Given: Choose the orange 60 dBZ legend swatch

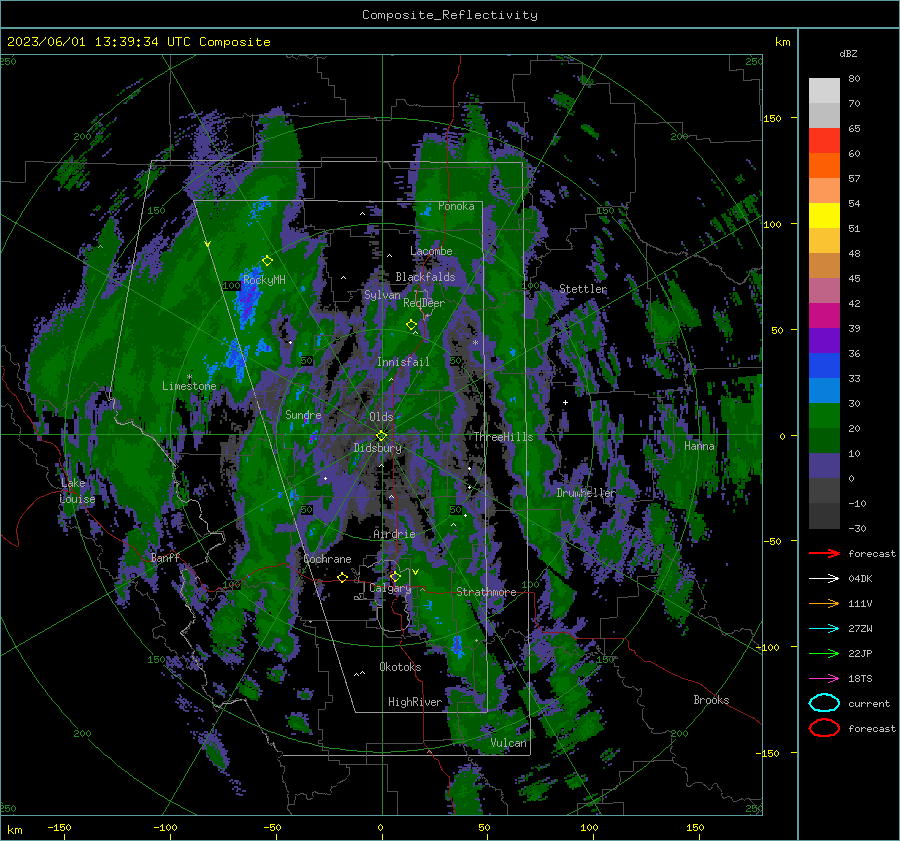Looking at the screenshot, I should 824,165.
